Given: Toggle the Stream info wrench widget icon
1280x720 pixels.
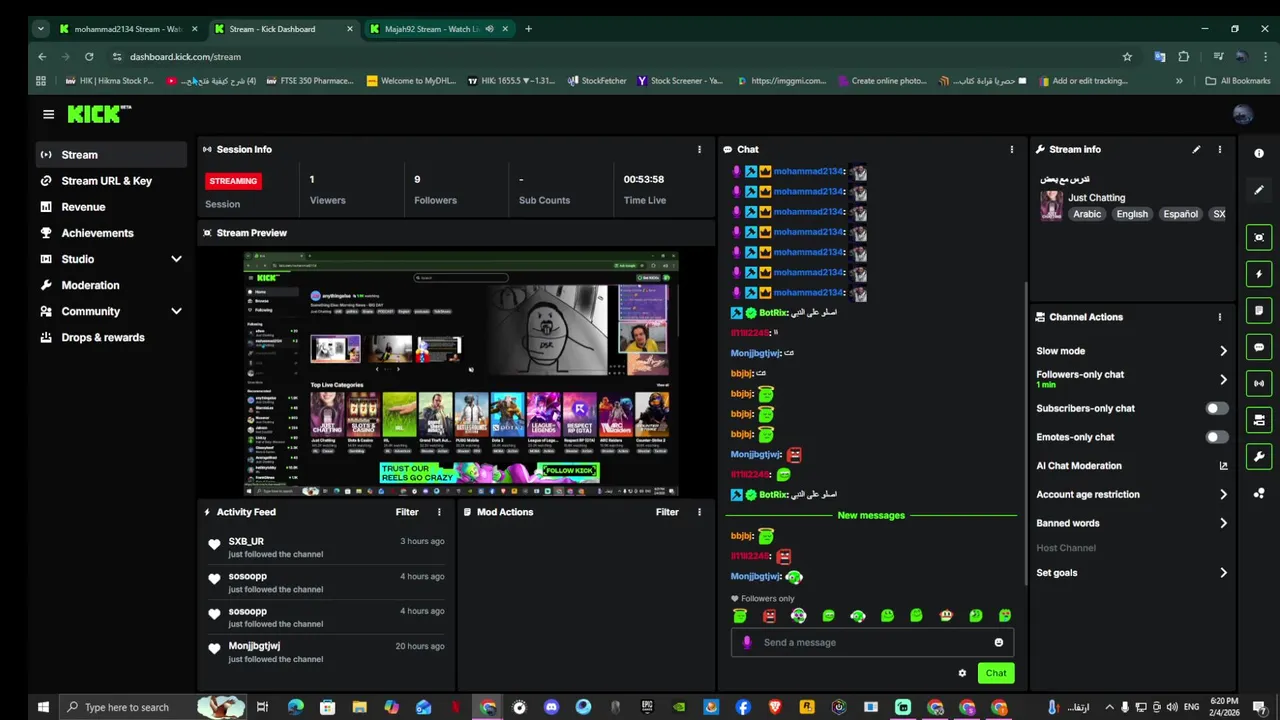Looking at the screenshot, I should pos(1259,457).
